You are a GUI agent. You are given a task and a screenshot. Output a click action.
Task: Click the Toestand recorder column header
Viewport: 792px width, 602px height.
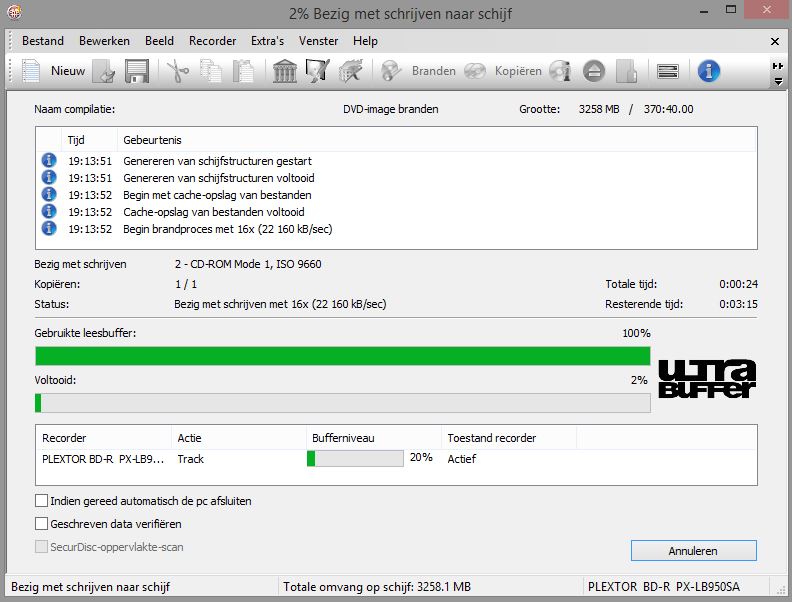pos(509,438)
